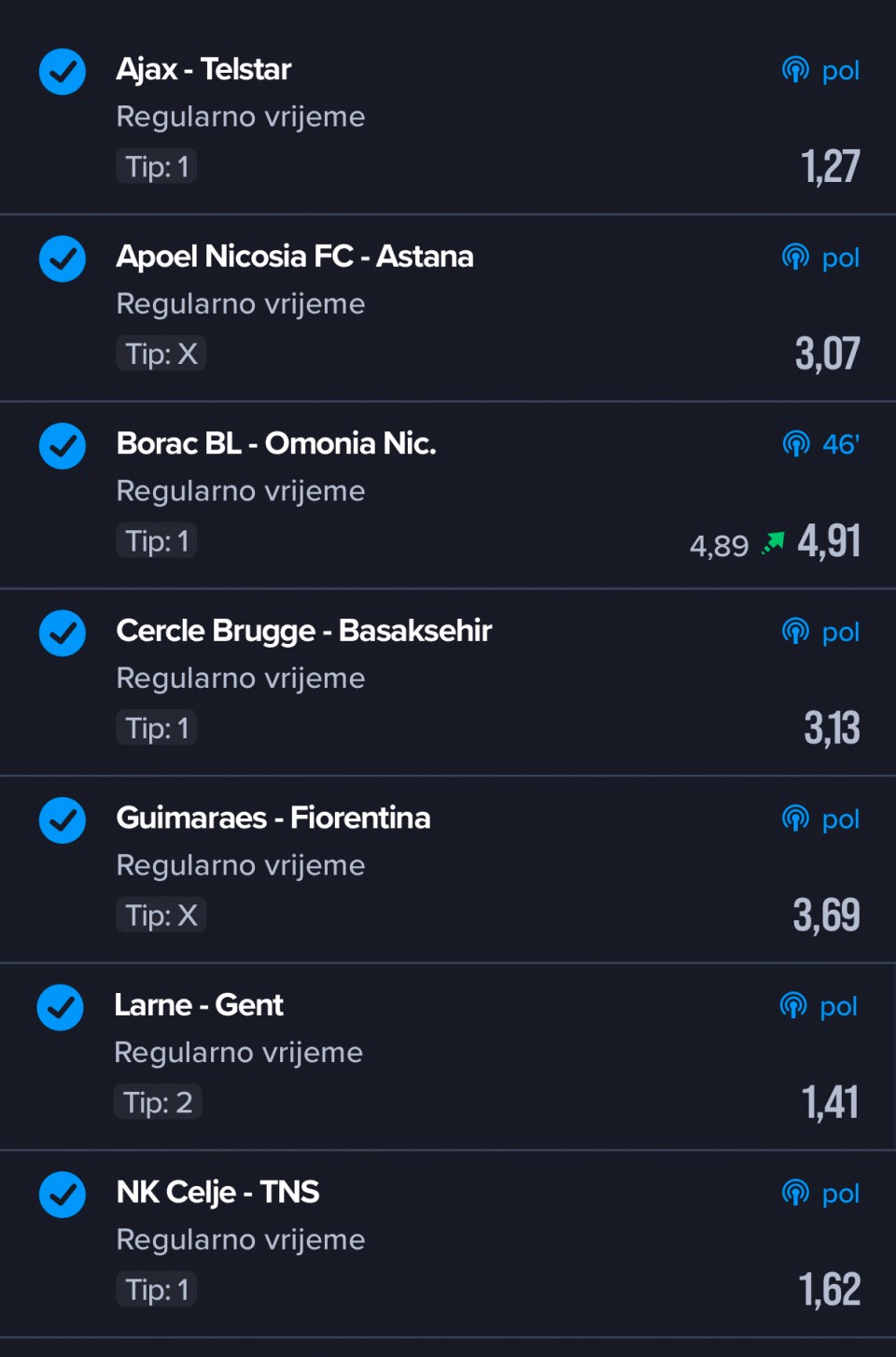This screenshot has width=896, height=1357.
Task: Open live stream icon for Borac BL match
Action: 795,444
